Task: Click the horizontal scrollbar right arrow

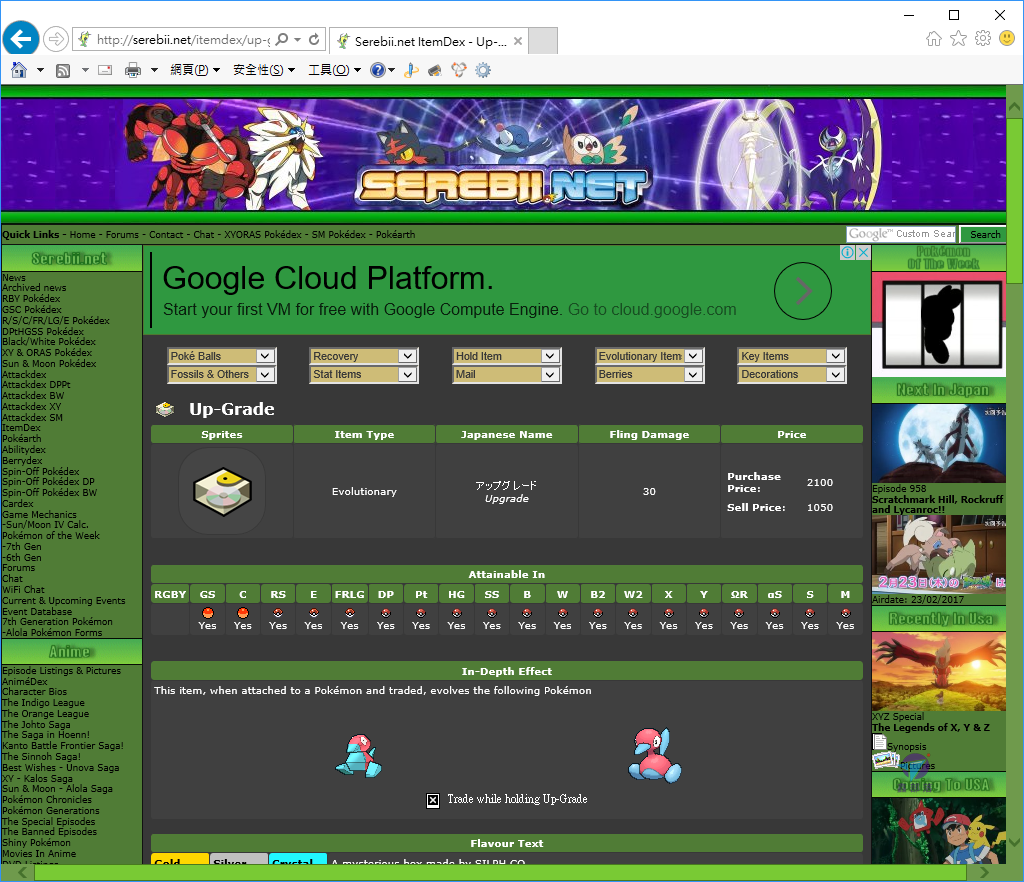Action: [x=984, y=872]
